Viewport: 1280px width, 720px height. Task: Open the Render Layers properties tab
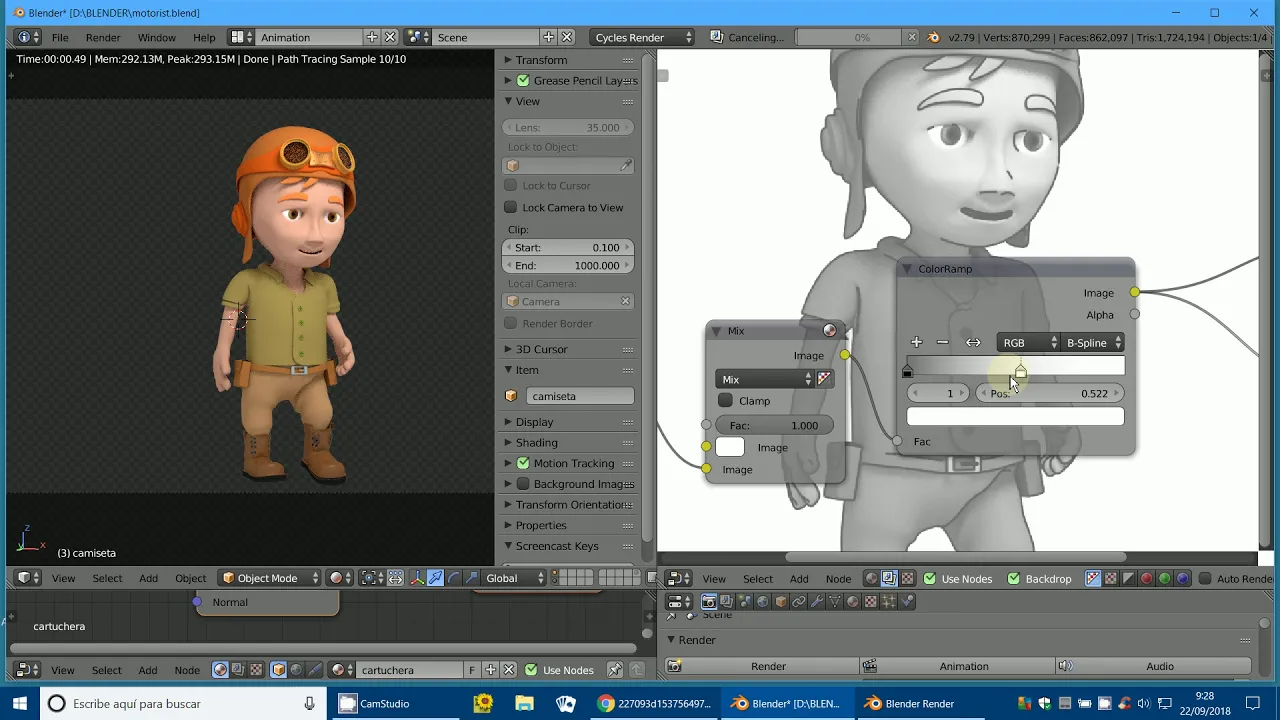726,601
